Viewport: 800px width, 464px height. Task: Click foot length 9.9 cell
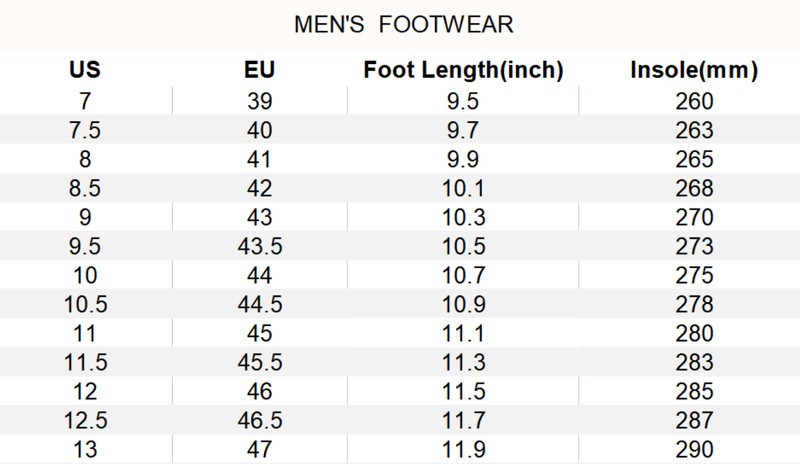pyautogui.click(x=463, y=159)
